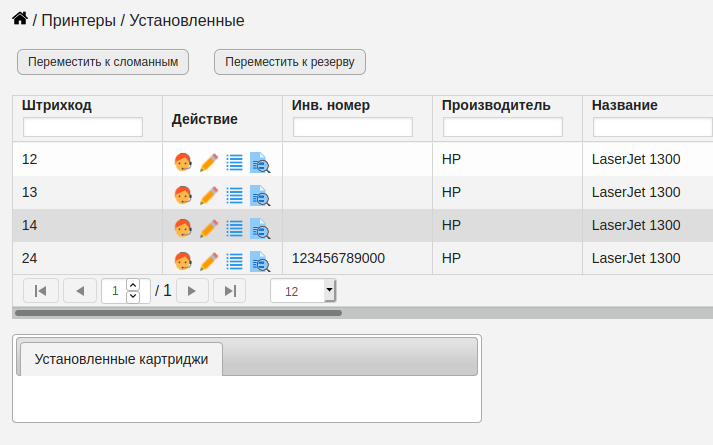713x445 pixels.
Task: Click the Производитель filter input
Action: (x=503, y=127)
